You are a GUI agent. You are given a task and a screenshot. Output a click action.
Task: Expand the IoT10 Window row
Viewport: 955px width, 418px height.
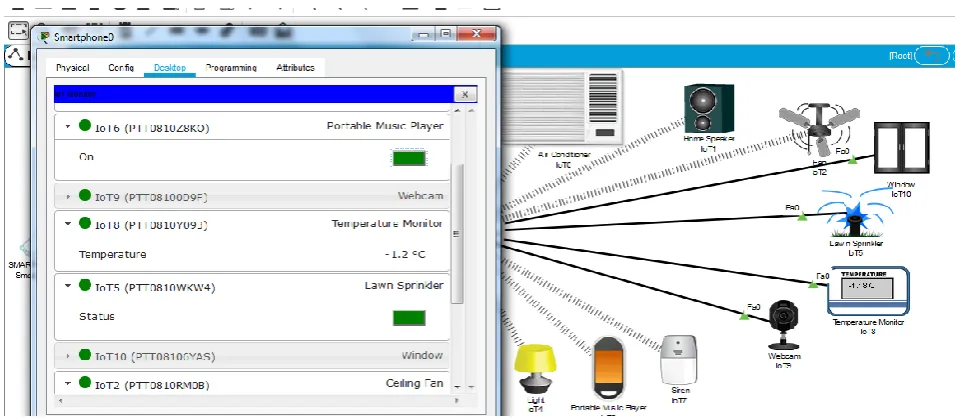68,355
